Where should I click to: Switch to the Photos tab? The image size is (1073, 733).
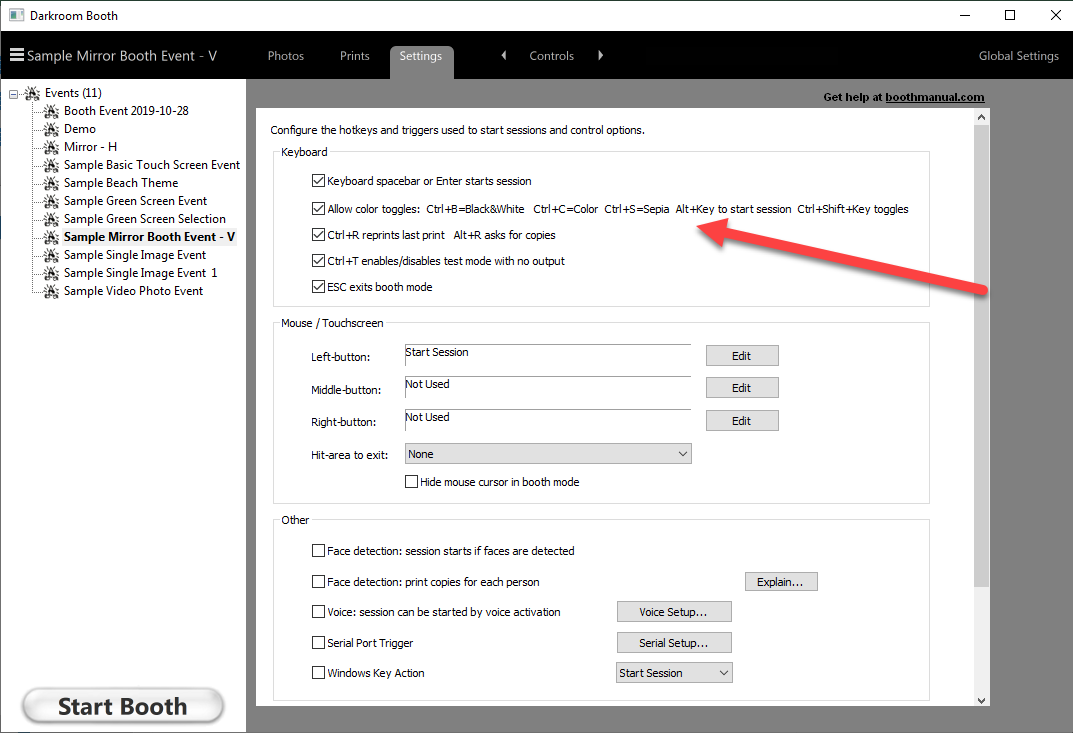(x=285, y=56)
